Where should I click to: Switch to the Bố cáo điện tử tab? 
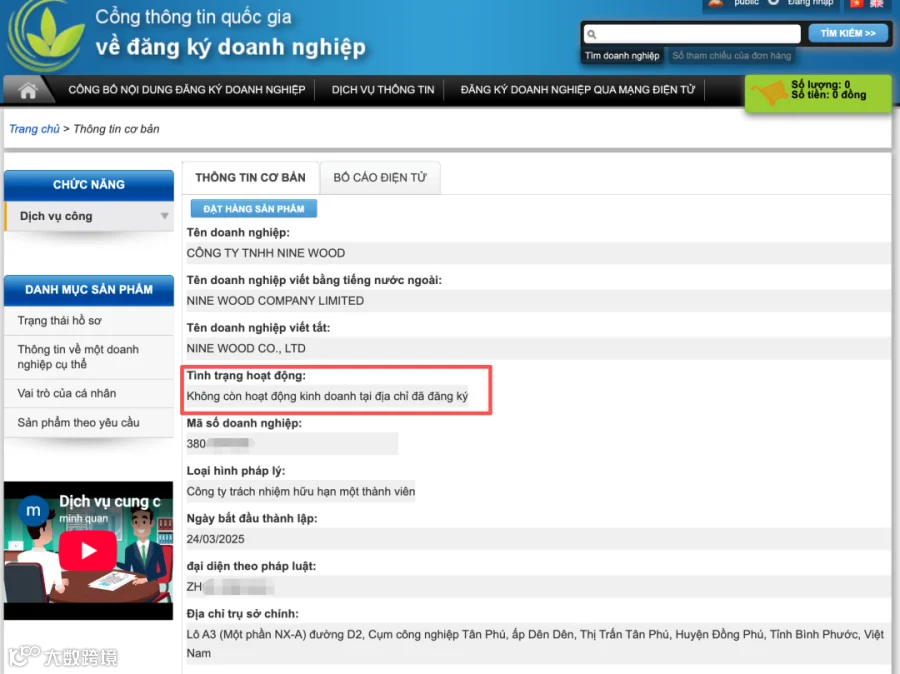click(380, 177)
